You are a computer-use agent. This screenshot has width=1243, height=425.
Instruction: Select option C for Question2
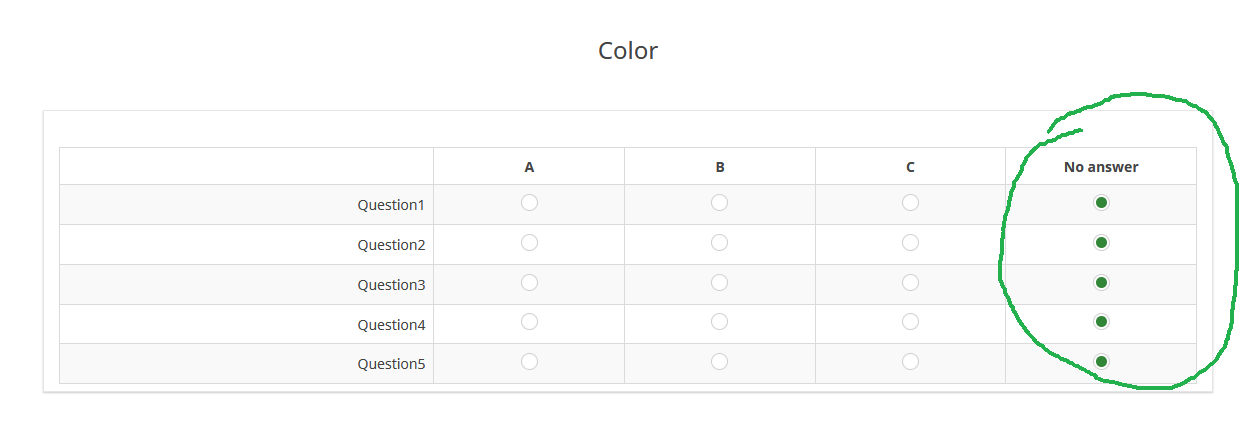coord(910,243)
